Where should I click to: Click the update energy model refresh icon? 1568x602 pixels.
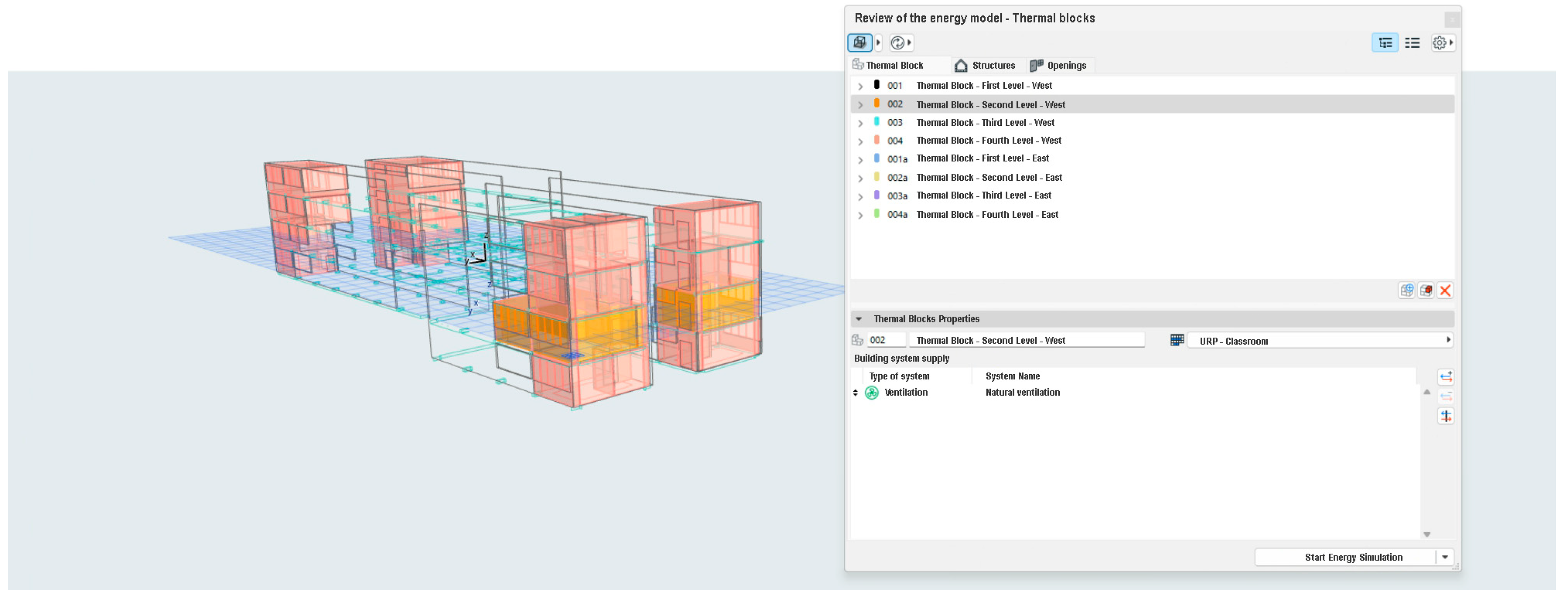click(x=897, y=43)
